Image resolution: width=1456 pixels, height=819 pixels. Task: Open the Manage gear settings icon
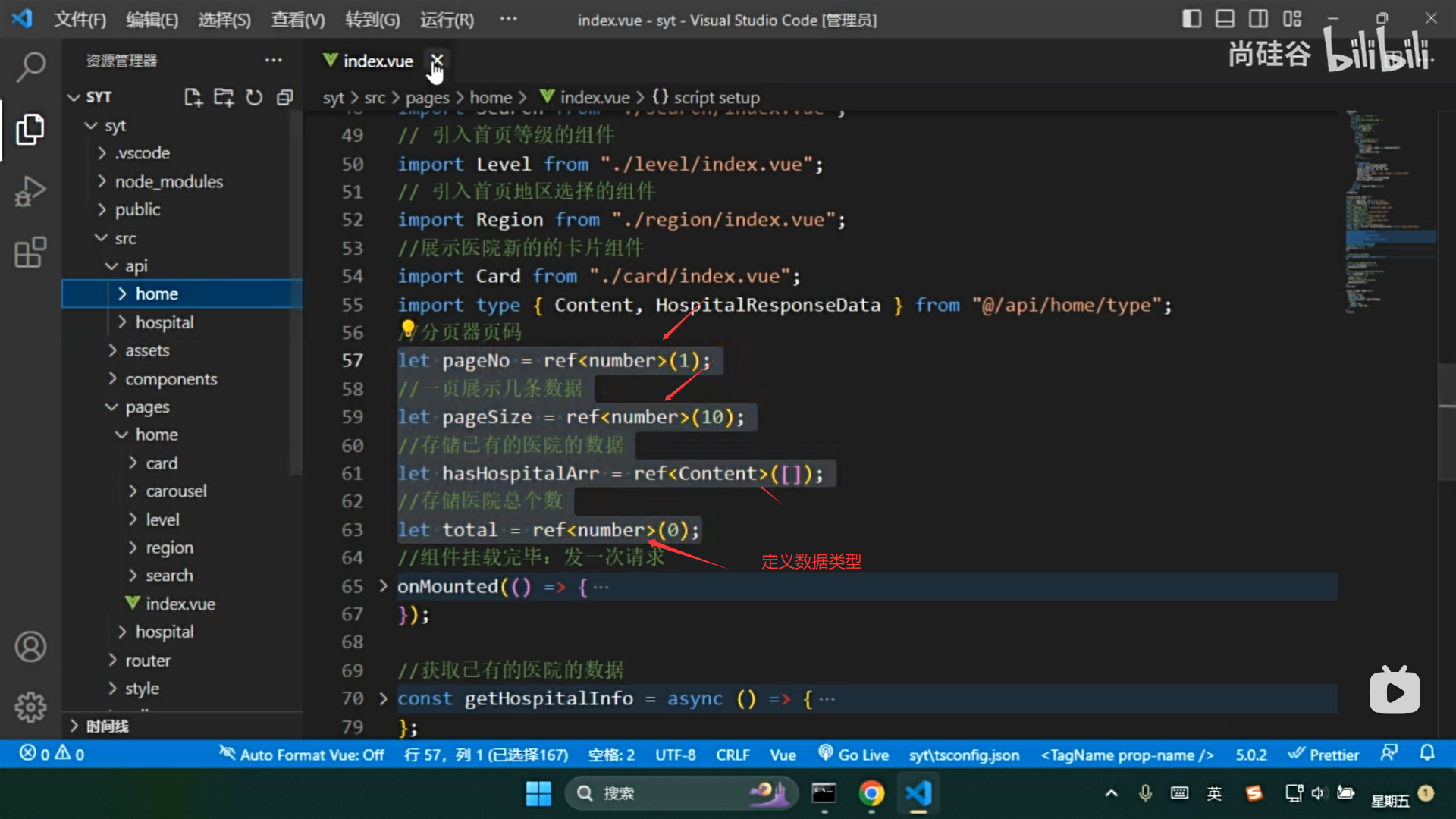(x=30, y=707)
